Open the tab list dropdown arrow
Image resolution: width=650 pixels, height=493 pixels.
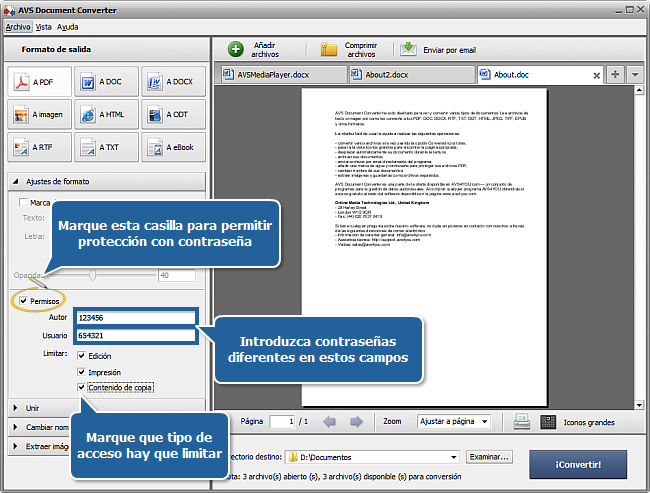point(635,75)
